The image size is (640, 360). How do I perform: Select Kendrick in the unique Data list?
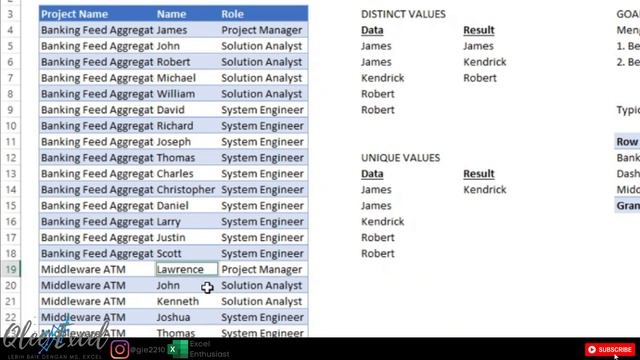(x=383, y=222)
